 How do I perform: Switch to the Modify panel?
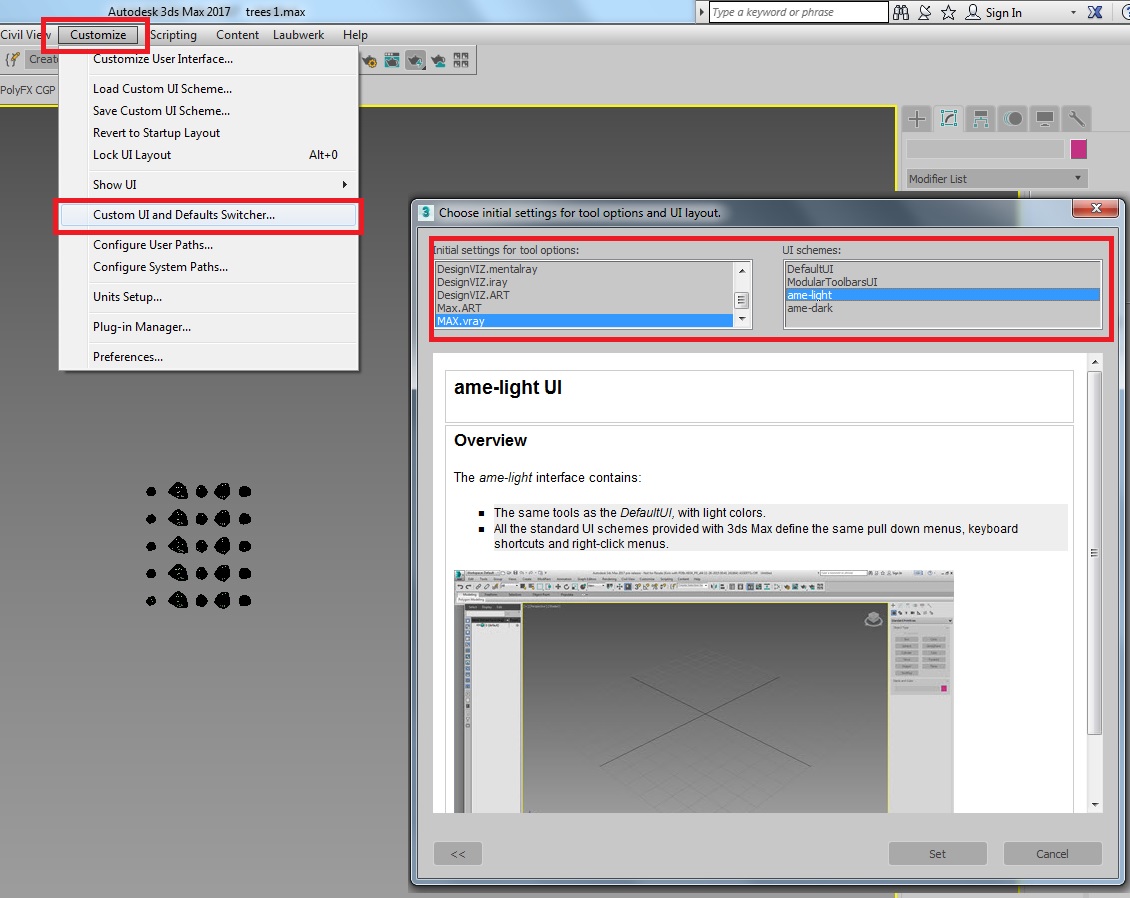(948, 118)
